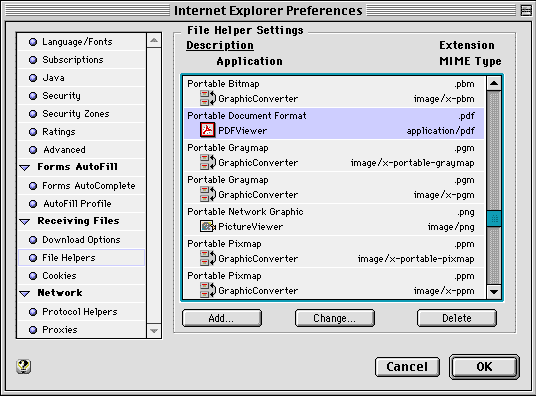Click the image/x-portable-pixmap MIME type

click(416, 259)
